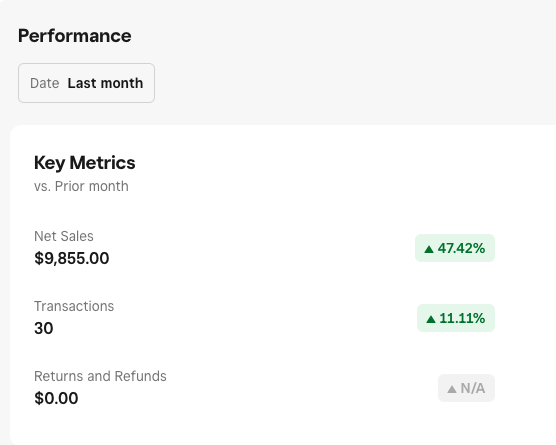This screenshot has height=445, width=556.
Task: Select the Transactions metric label
Action: [74, 306]
